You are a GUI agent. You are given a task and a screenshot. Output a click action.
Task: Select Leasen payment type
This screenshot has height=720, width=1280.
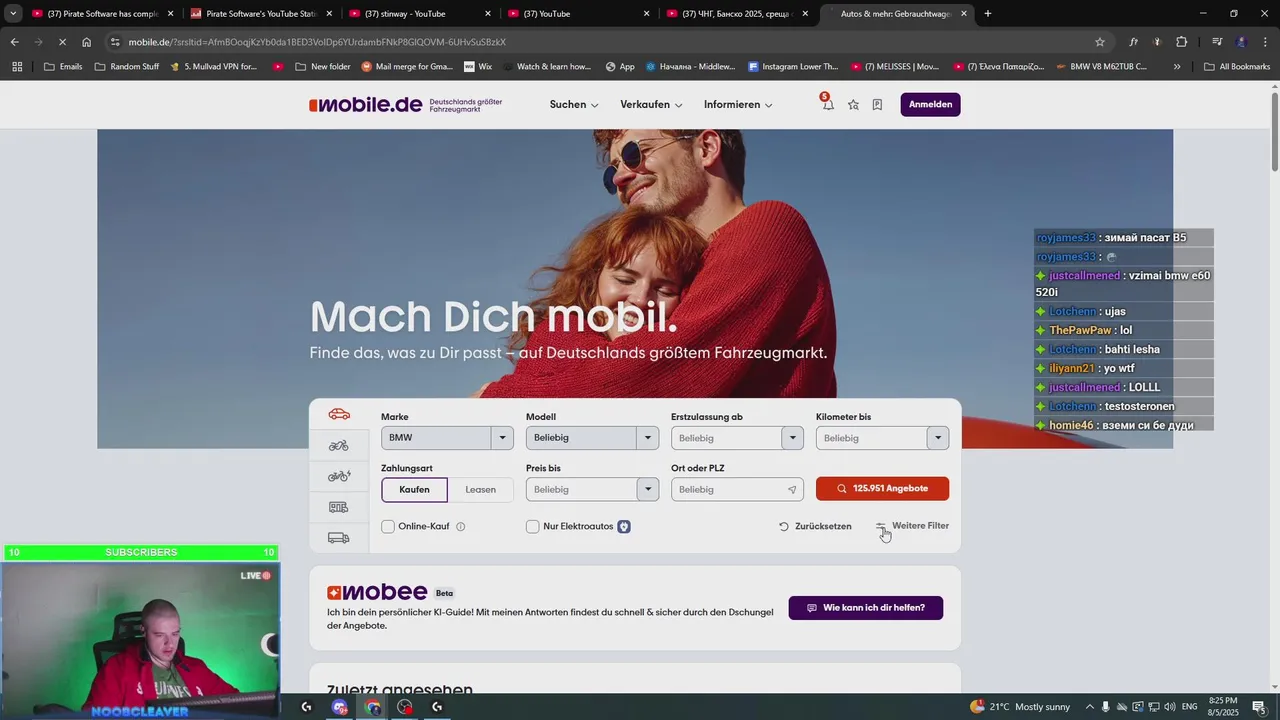(x=480, y=490)
